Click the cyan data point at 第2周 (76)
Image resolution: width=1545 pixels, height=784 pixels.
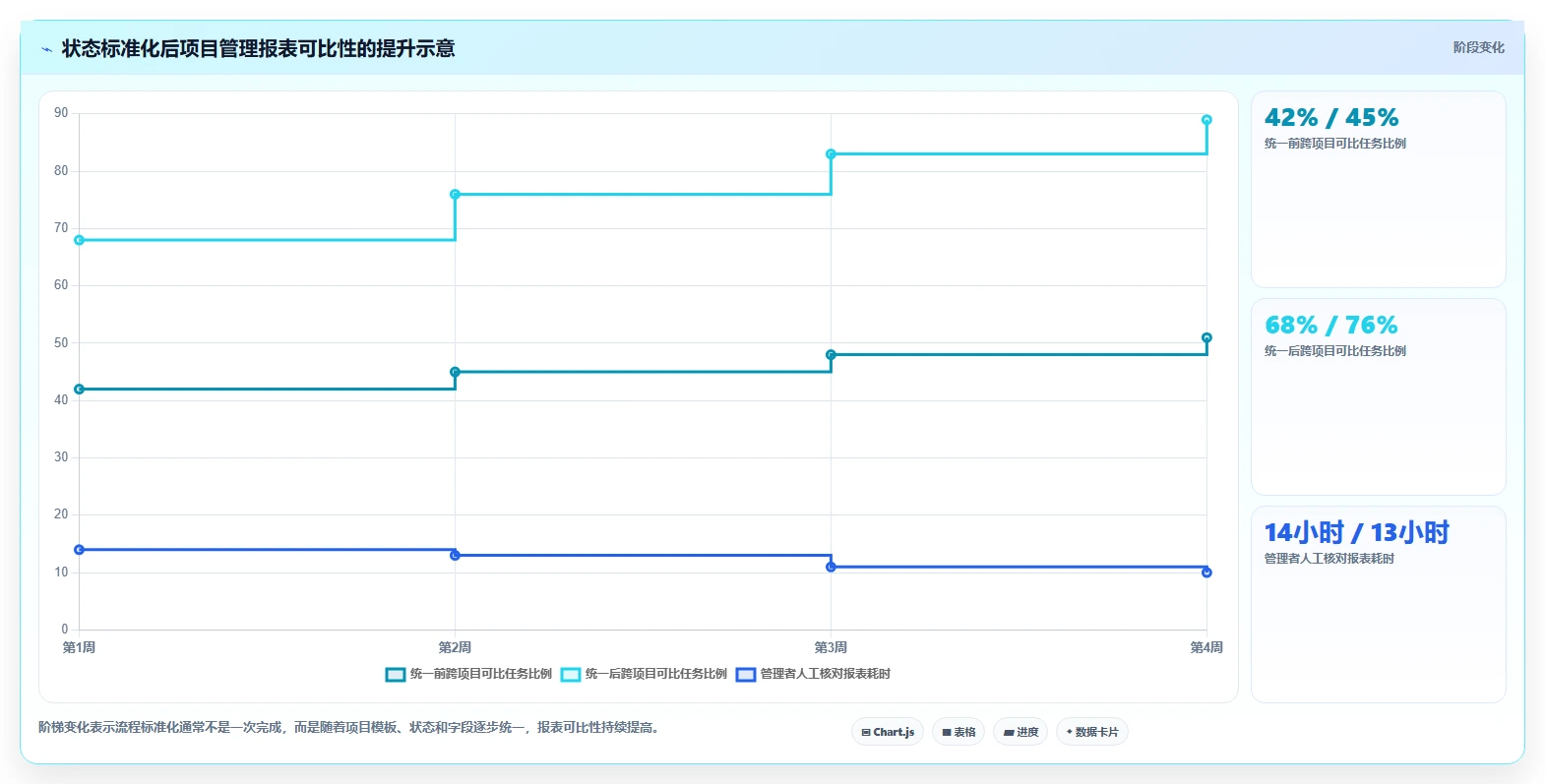455,195
